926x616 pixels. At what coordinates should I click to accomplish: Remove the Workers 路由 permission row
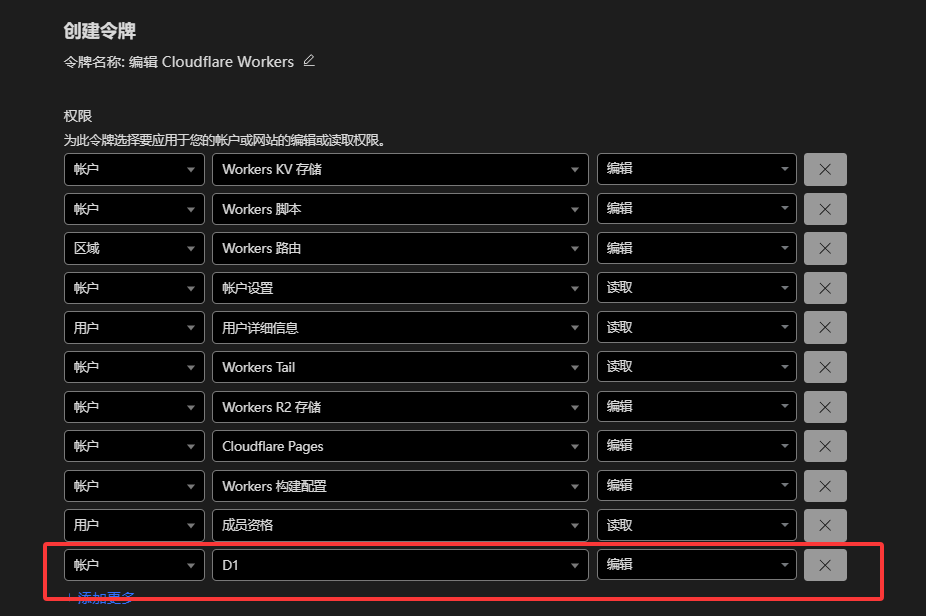pyautogui.click(x=825, y=248)
